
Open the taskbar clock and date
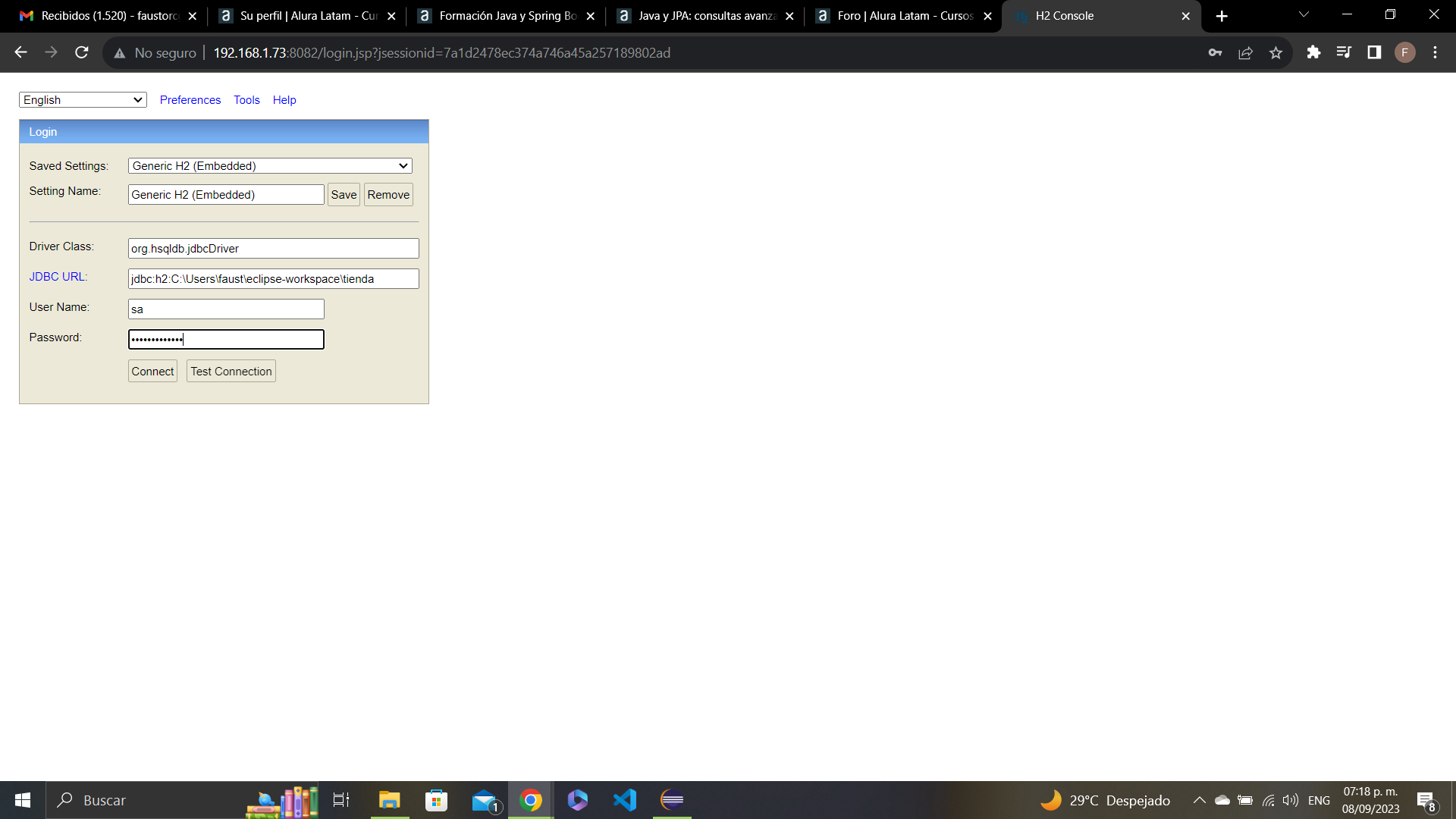tap(1370, 800)
